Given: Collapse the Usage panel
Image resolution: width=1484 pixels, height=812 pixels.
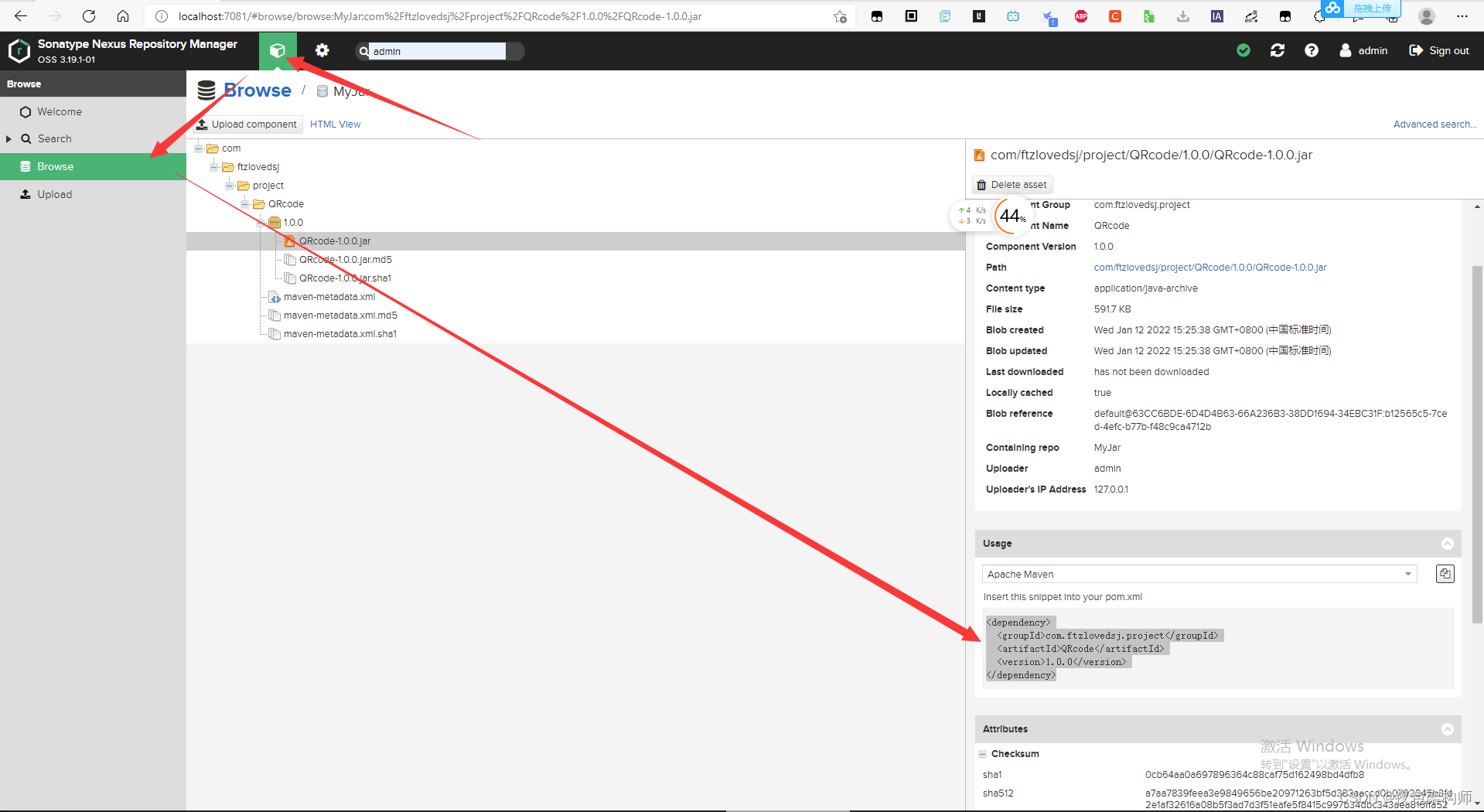Looking at the screenshot, I should coord(1448,544).
